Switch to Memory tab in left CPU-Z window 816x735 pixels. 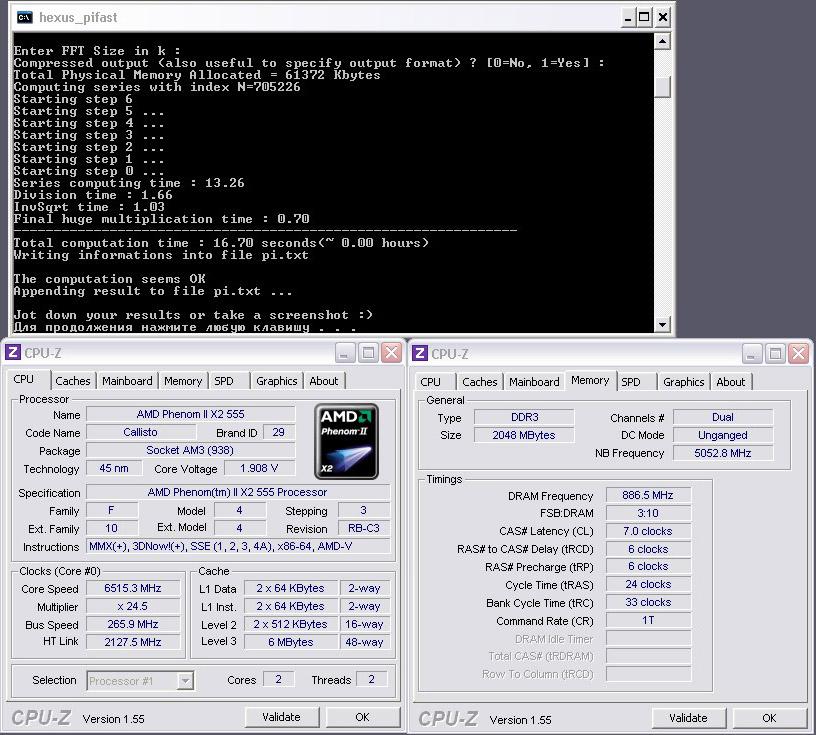point(183,381)
